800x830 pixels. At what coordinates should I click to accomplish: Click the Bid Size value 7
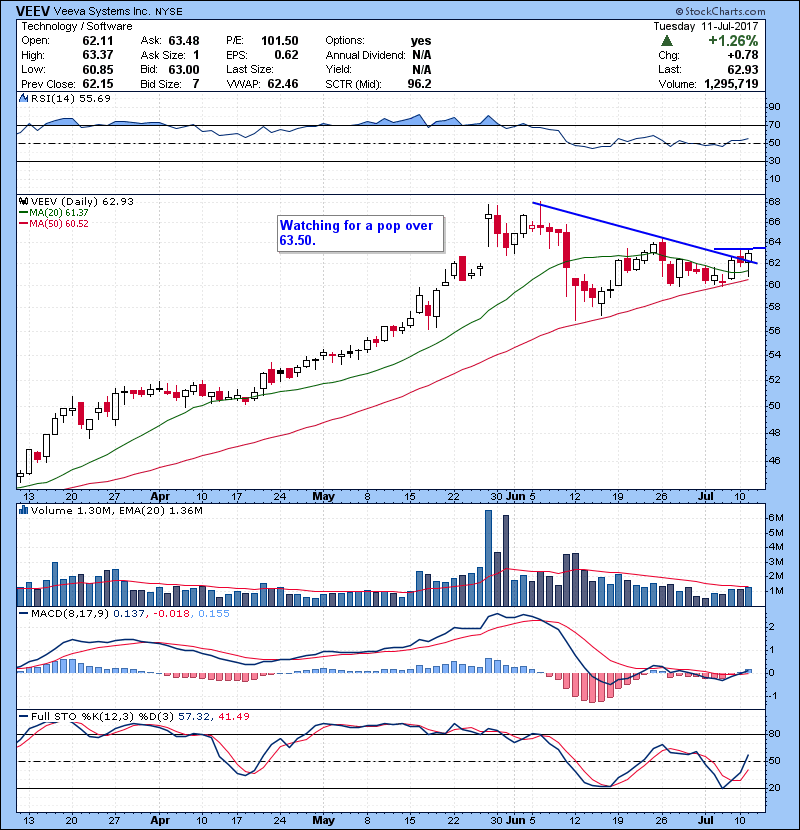click(196, 84)
